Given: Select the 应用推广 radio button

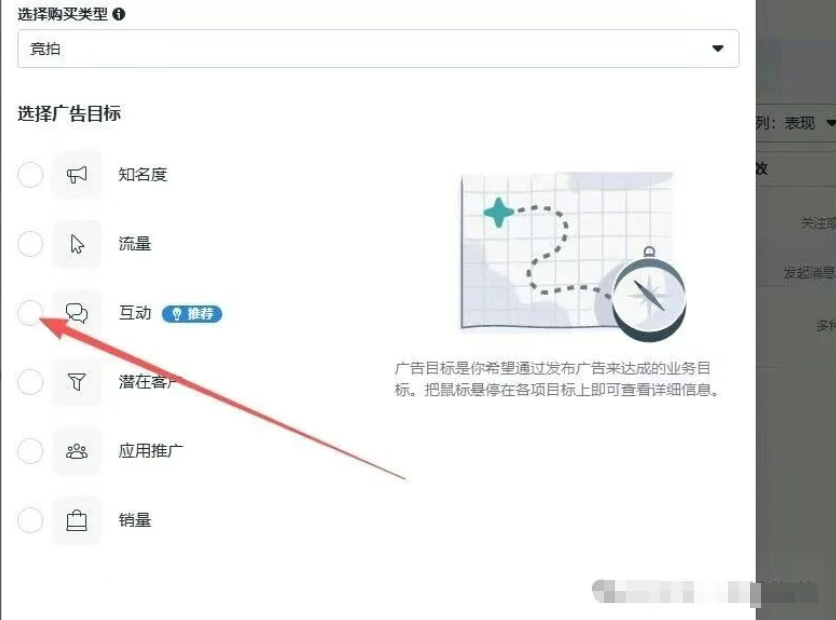Looking at the screenshot, I should pyautogui.click(x=30, y=451).
